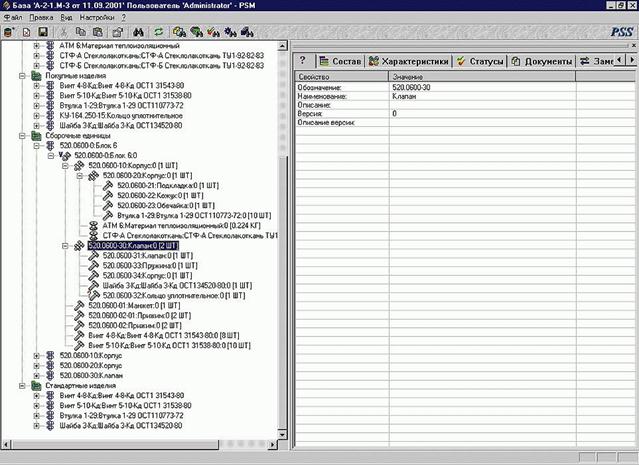Open the properties toolbar icon
This screenshot has height=465, width=639.
click(x=118, y=32)
